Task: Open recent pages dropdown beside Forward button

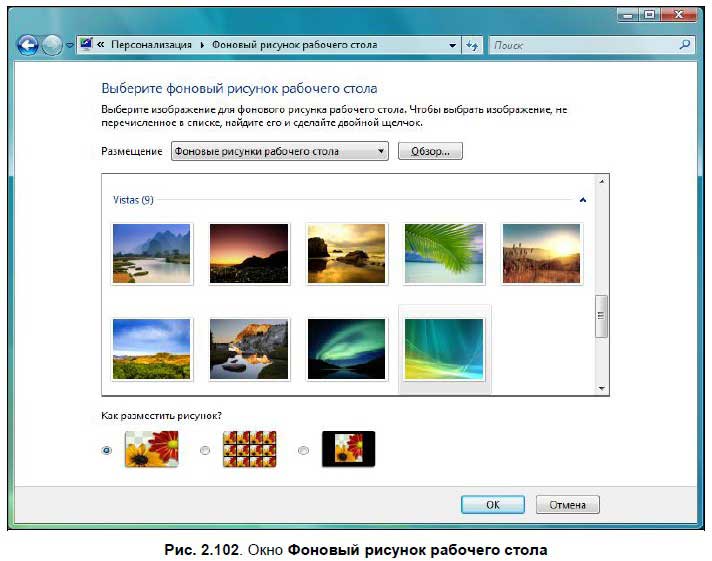Action: [x=69, y=45]
